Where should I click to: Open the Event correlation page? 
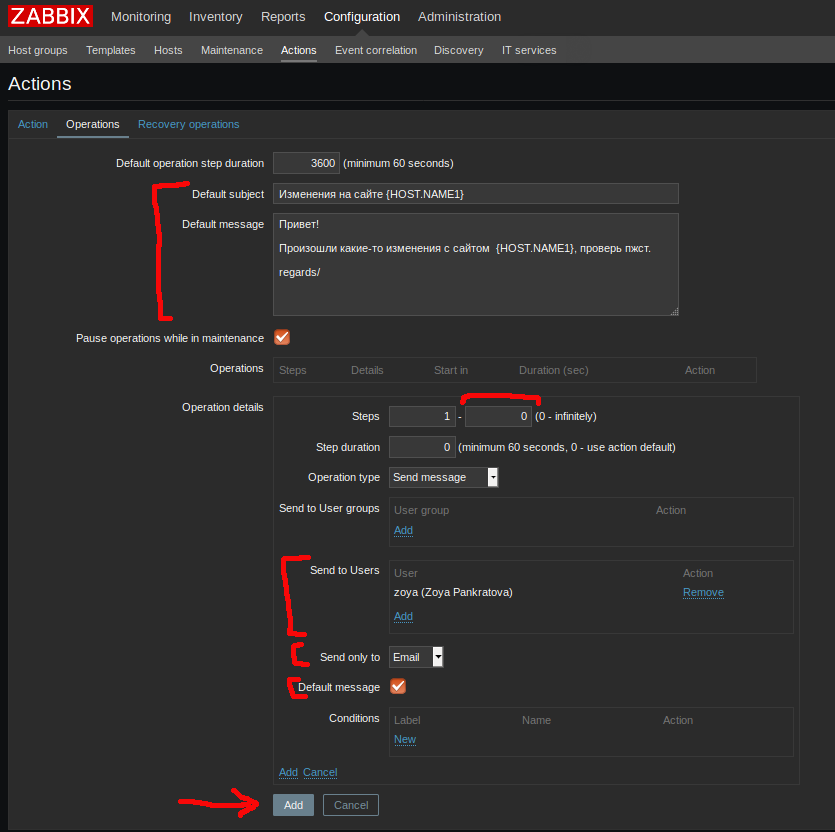click(x=375, y=50)
